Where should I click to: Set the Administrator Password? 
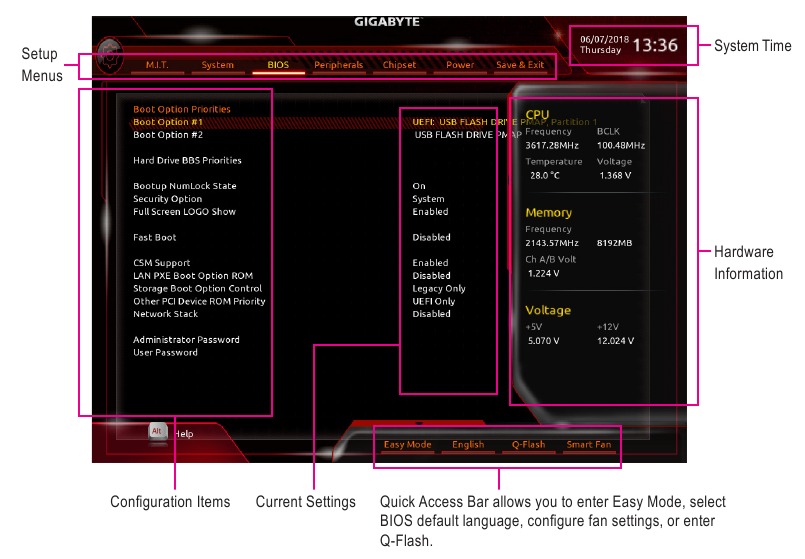pos(186,340)
